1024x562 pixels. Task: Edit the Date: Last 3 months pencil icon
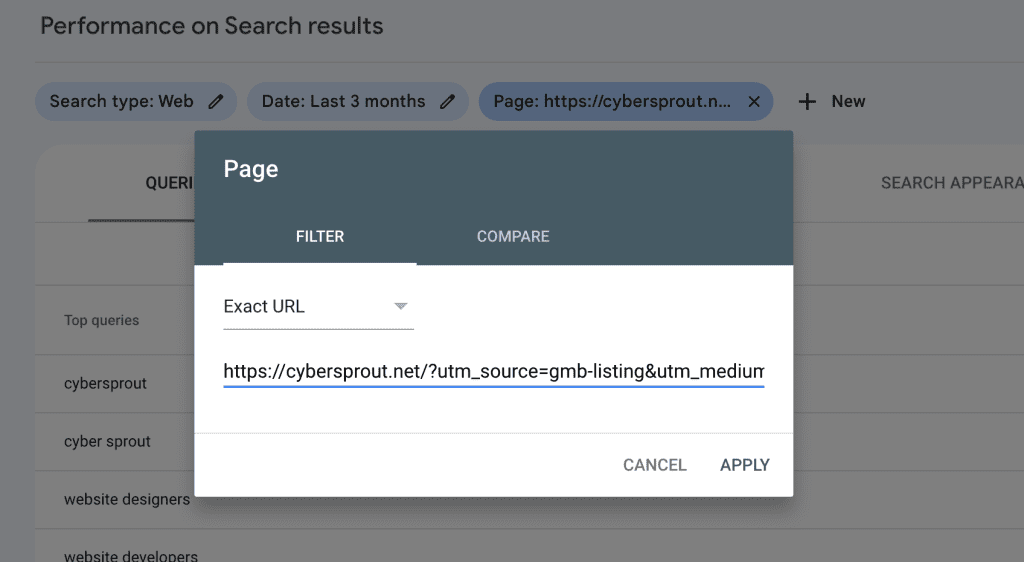[x=447, y=102]
